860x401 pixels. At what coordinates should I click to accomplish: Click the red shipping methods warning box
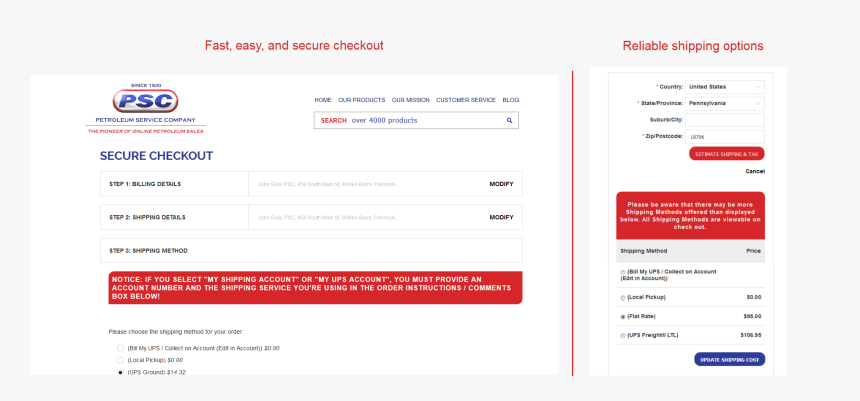(691, 216)
